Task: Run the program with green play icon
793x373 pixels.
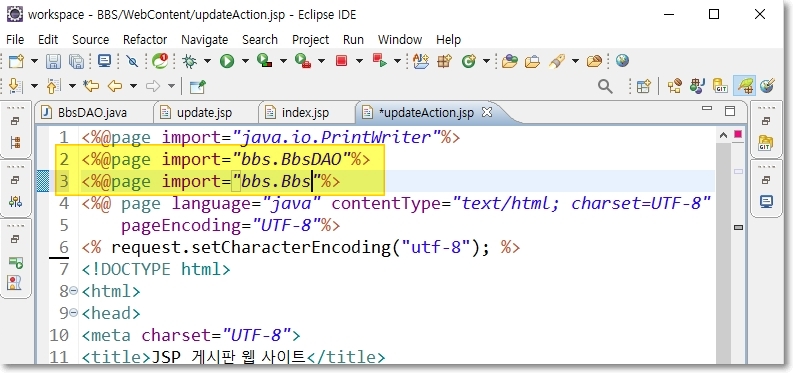Action: click(x=227, y=61)
